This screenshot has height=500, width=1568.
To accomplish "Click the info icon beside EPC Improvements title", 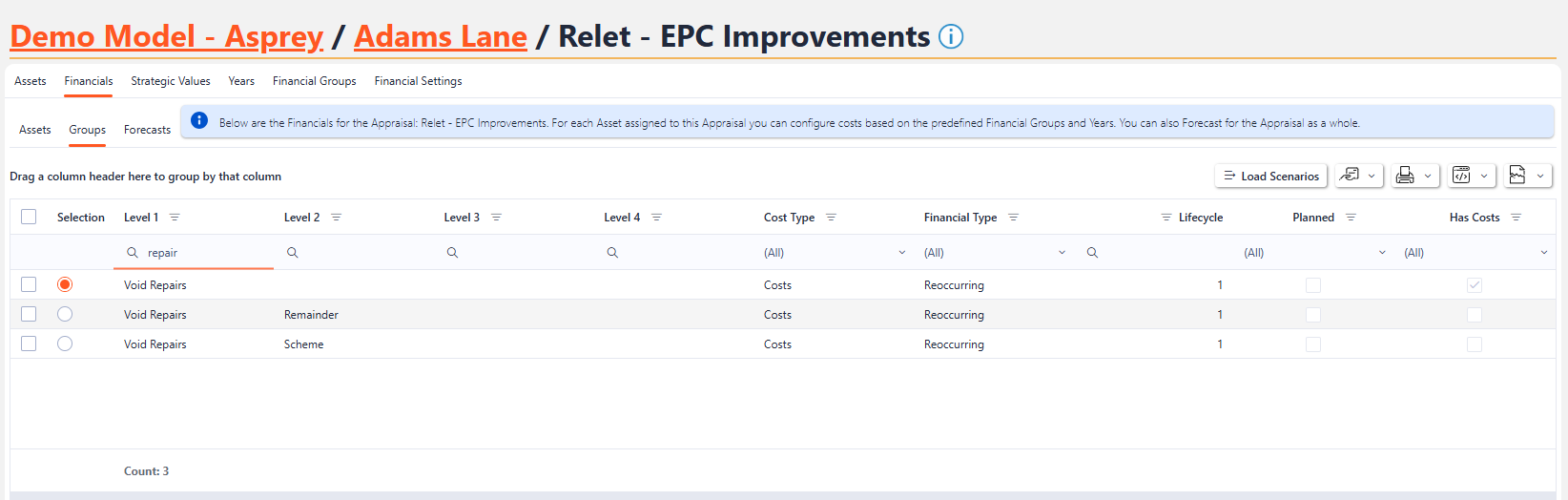I will [x=951, y=36].
